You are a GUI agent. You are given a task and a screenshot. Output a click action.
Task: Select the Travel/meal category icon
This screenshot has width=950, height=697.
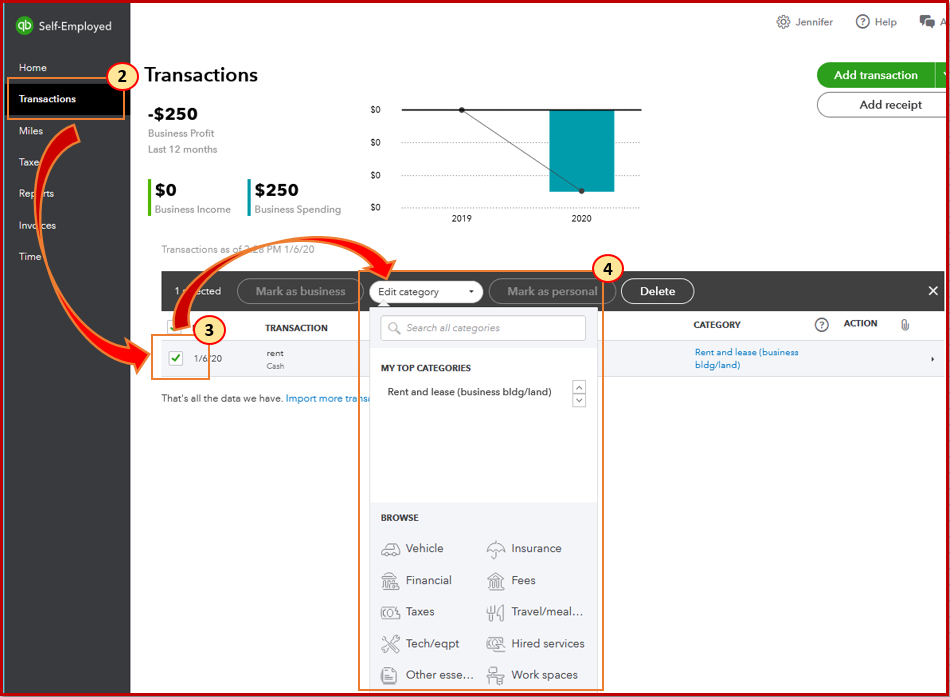point(497,611)
